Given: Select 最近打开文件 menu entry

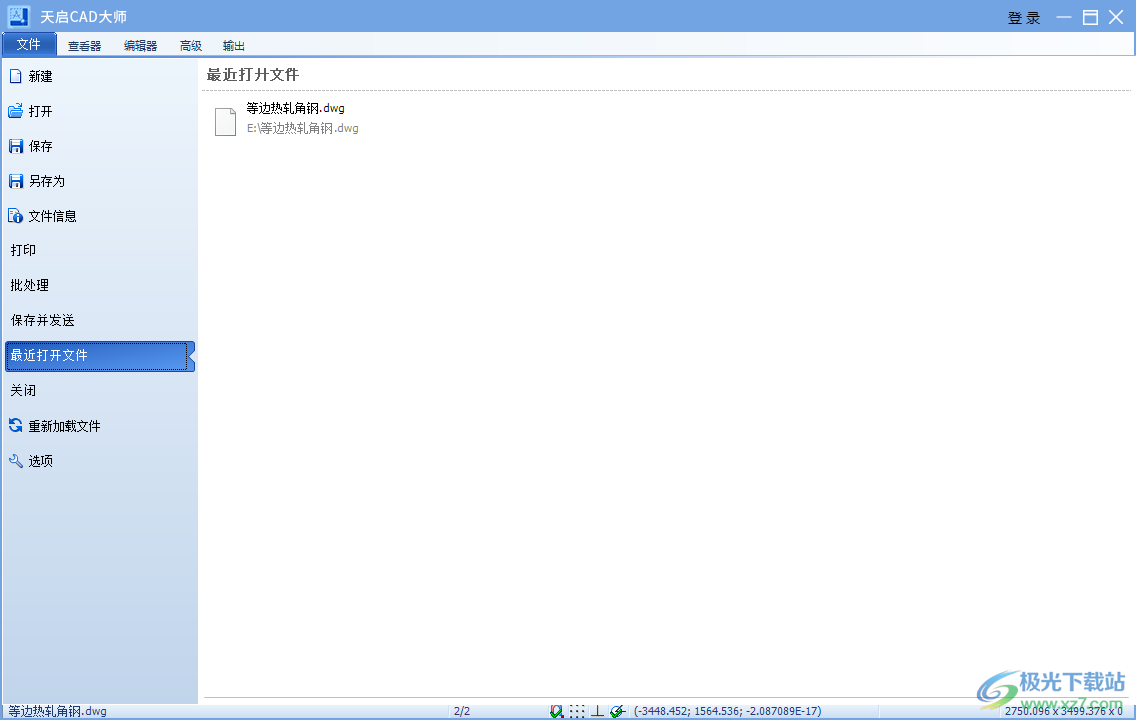Looking at the screenshot, I should (99, 356).
